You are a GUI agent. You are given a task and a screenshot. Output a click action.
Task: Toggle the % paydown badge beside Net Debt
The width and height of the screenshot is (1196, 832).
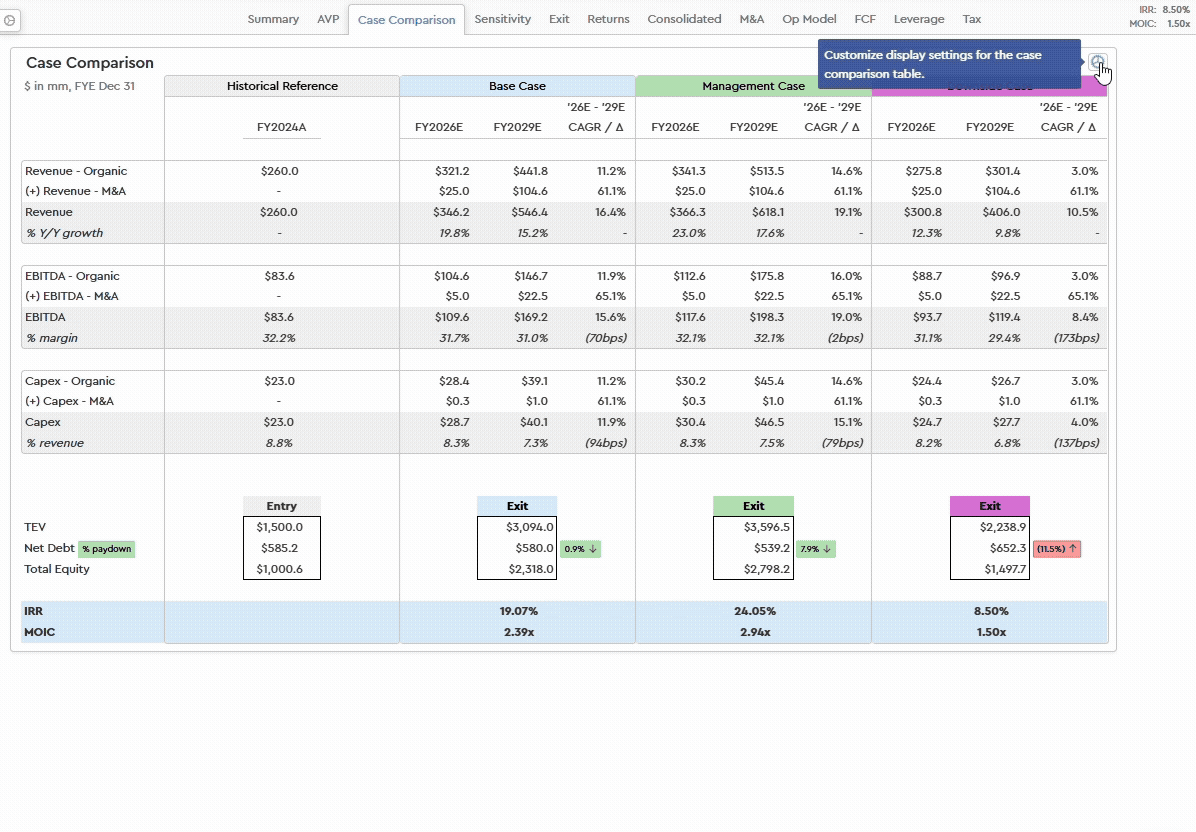106,548
